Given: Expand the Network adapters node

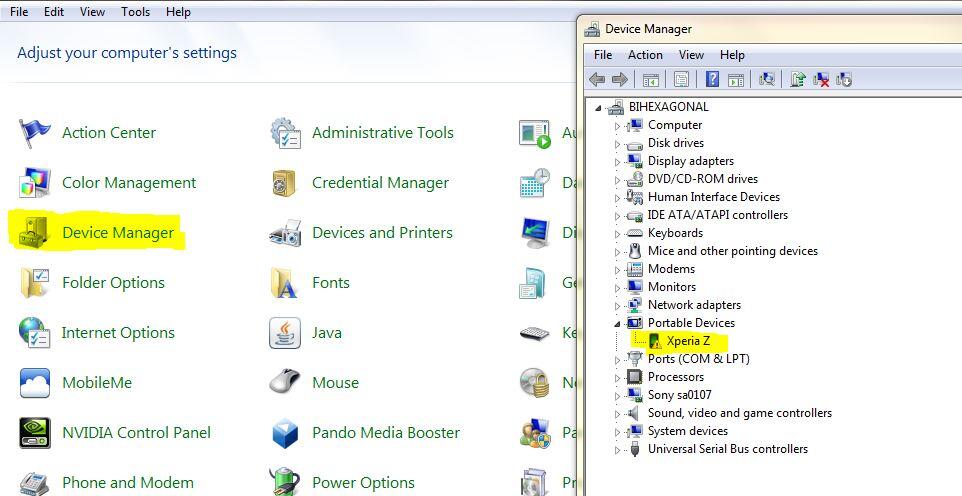Looking at the screenshot, I should 617,306.
